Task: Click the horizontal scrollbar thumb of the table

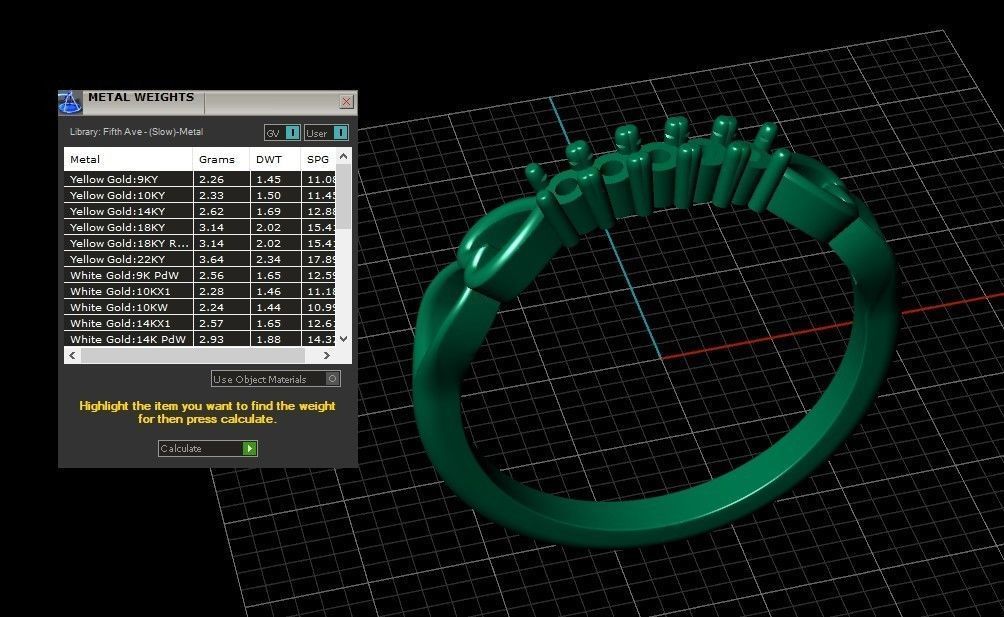Action: point(193,355)
